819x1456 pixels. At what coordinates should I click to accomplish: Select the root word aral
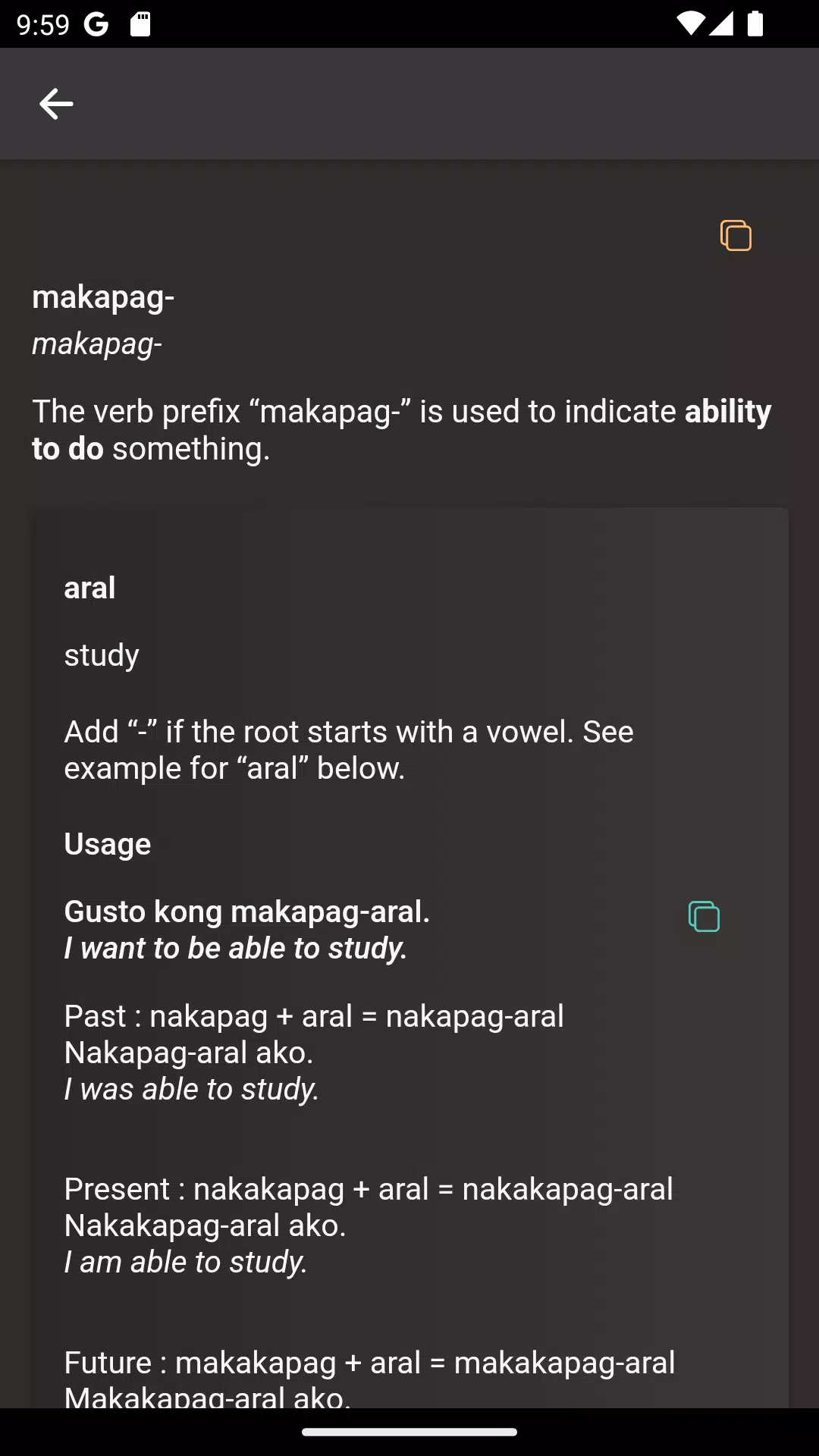pyautogui.click(x=89, y=587)
